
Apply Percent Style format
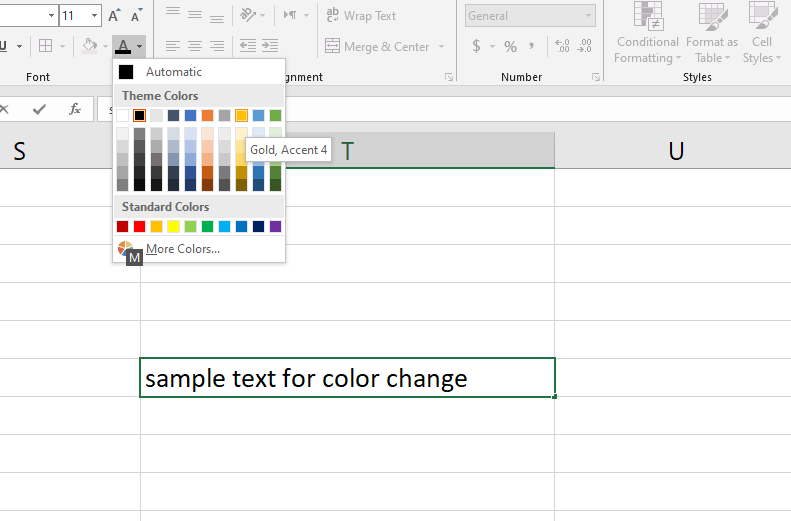(511, 47)
